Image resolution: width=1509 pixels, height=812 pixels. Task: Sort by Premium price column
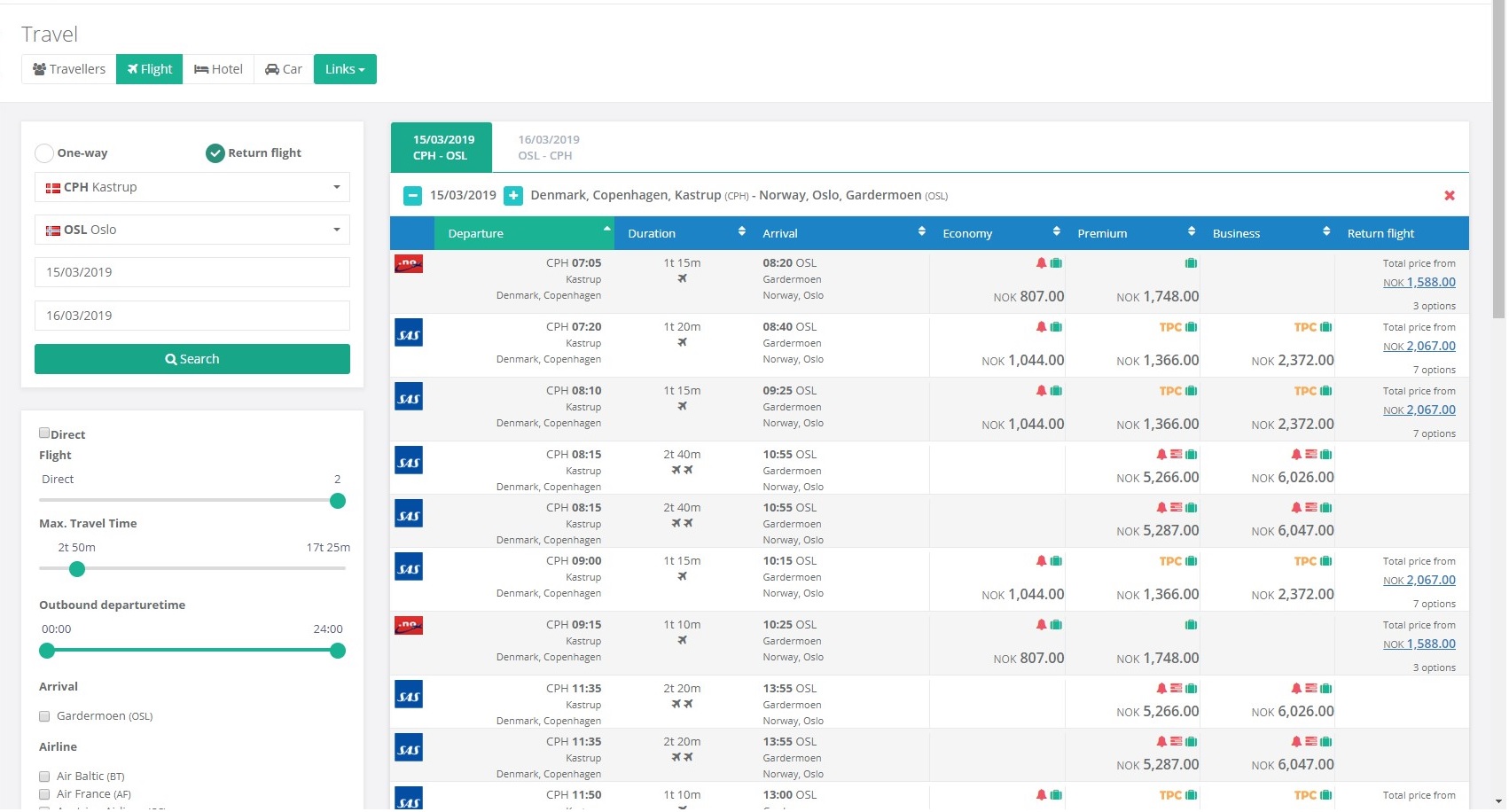pos(1131,233)
